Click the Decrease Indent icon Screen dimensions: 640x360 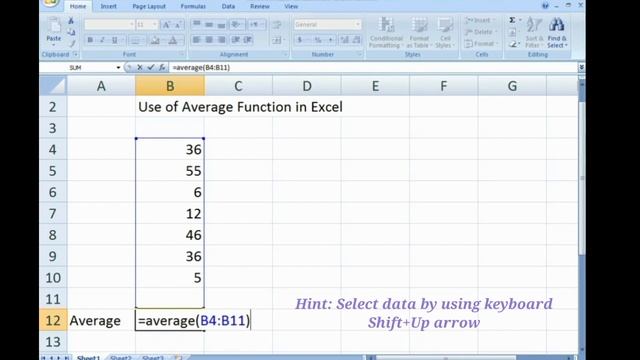pos(236,40)
